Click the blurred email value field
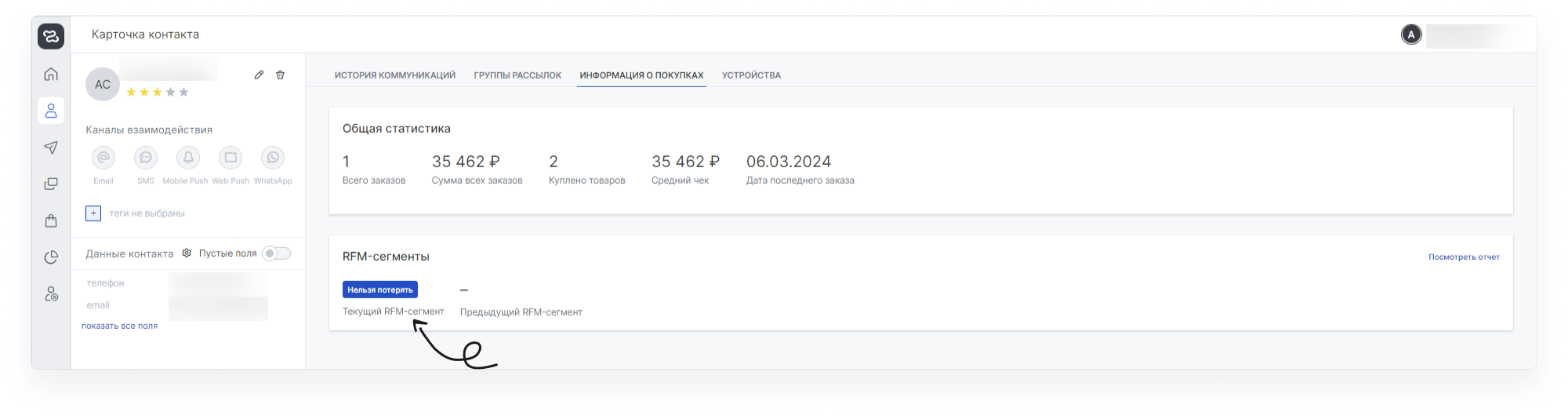Viewport: 1568px width, 416px height. (218, 308)
